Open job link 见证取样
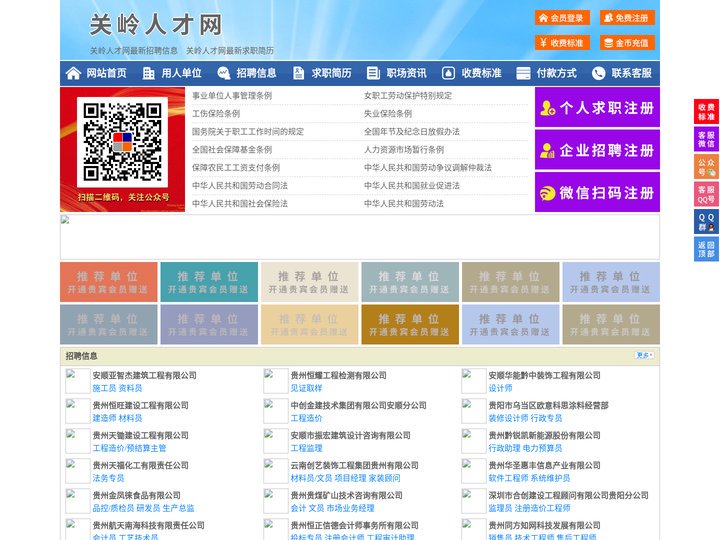 pyautogui.click(x=306, y=388)
